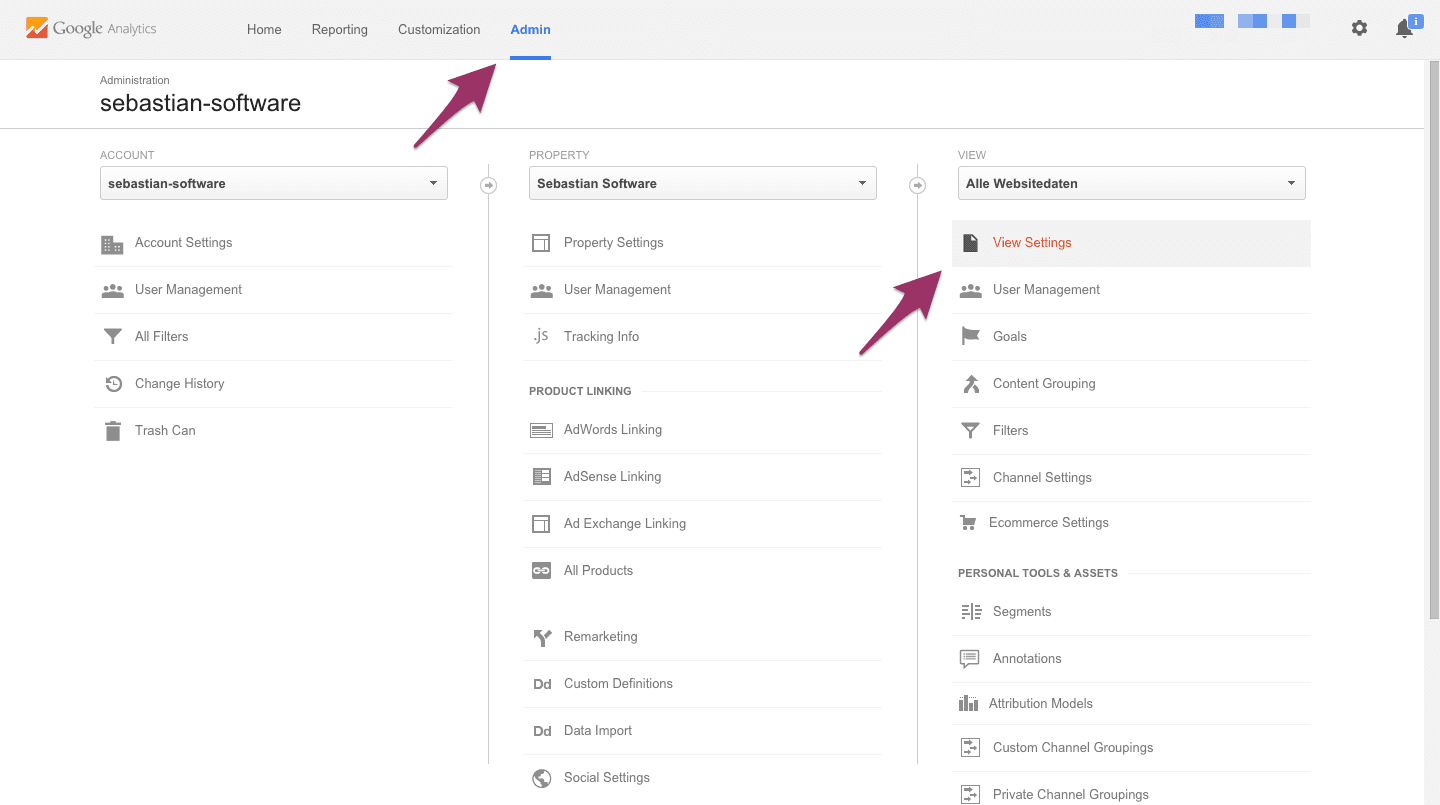
Task: Click the Trash Can icon
Action: pyautogui.click(x=112, y=431)
